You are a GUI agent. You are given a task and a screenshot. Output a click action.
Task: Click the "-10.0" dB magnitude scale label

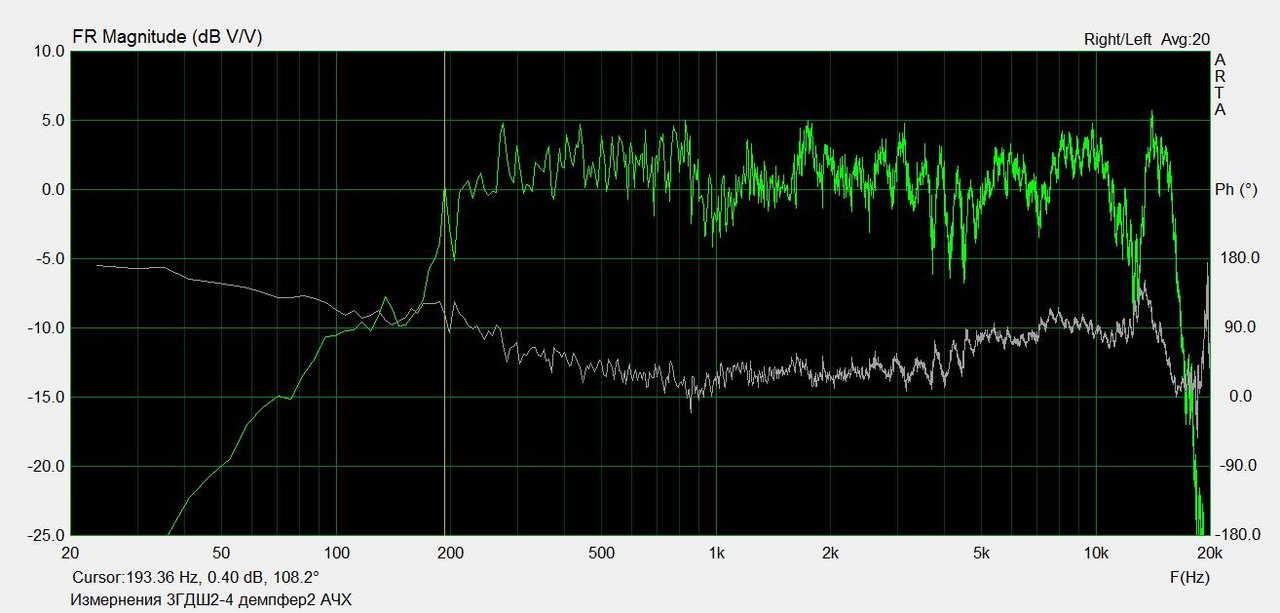point(44,328)
